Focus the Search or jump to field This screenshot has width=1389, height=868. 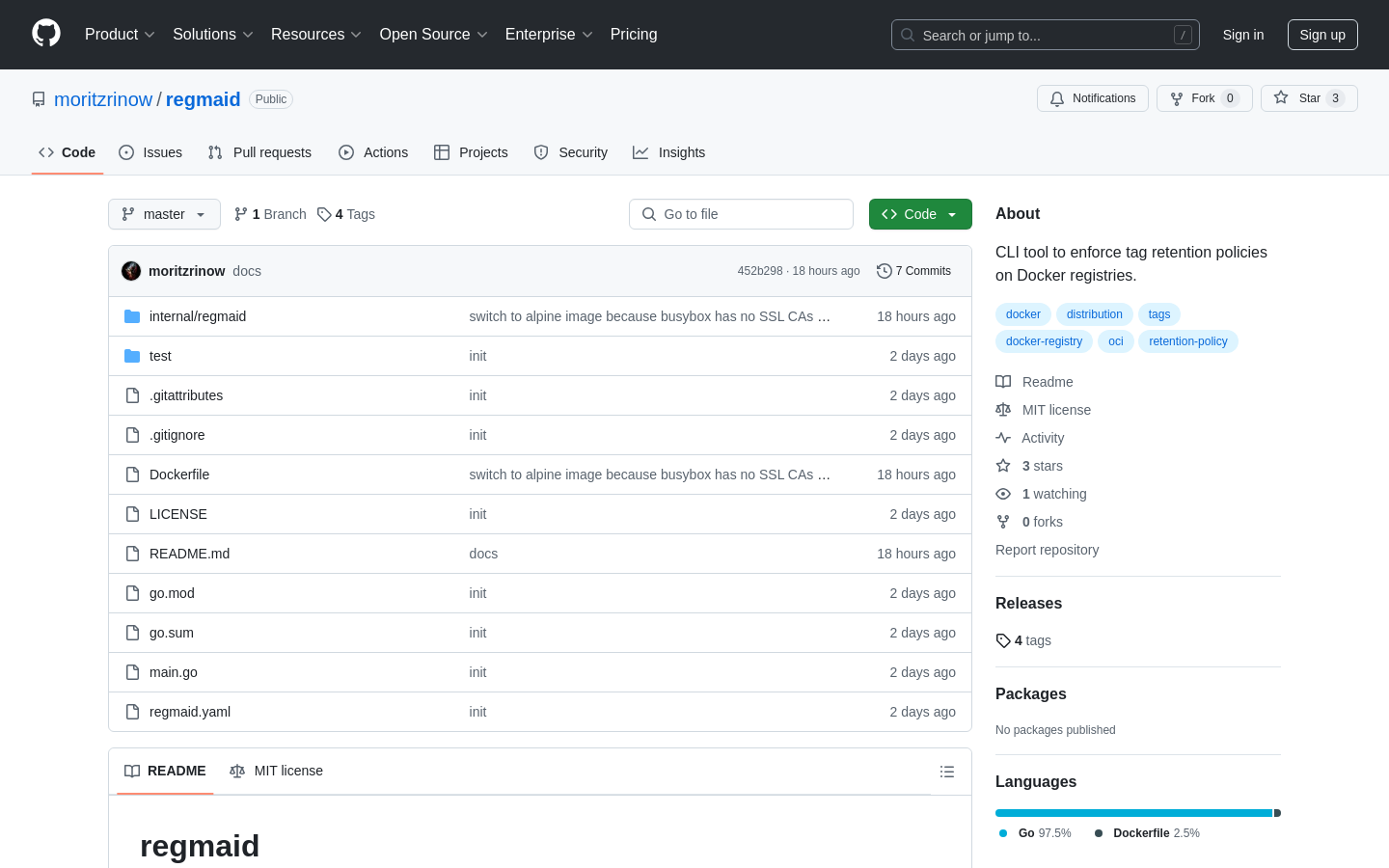pos(1046,35)
